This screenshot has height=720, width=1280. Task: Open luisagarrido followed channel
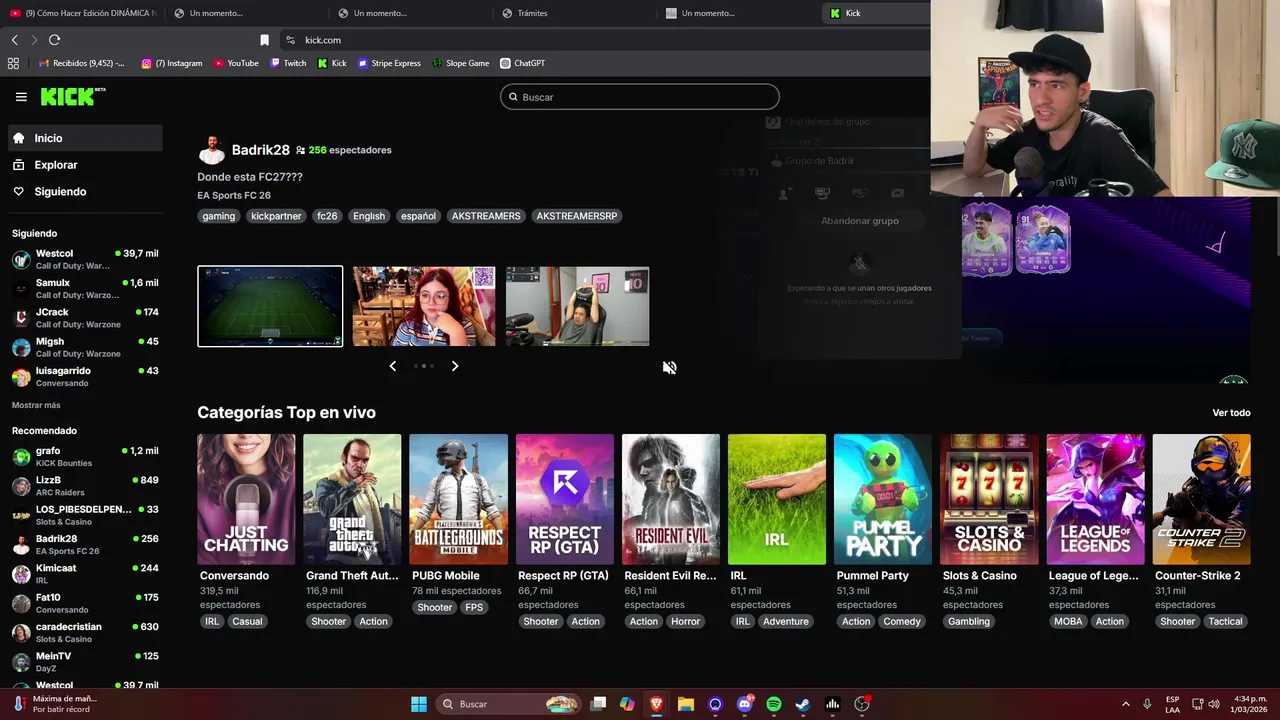[85, 377]
